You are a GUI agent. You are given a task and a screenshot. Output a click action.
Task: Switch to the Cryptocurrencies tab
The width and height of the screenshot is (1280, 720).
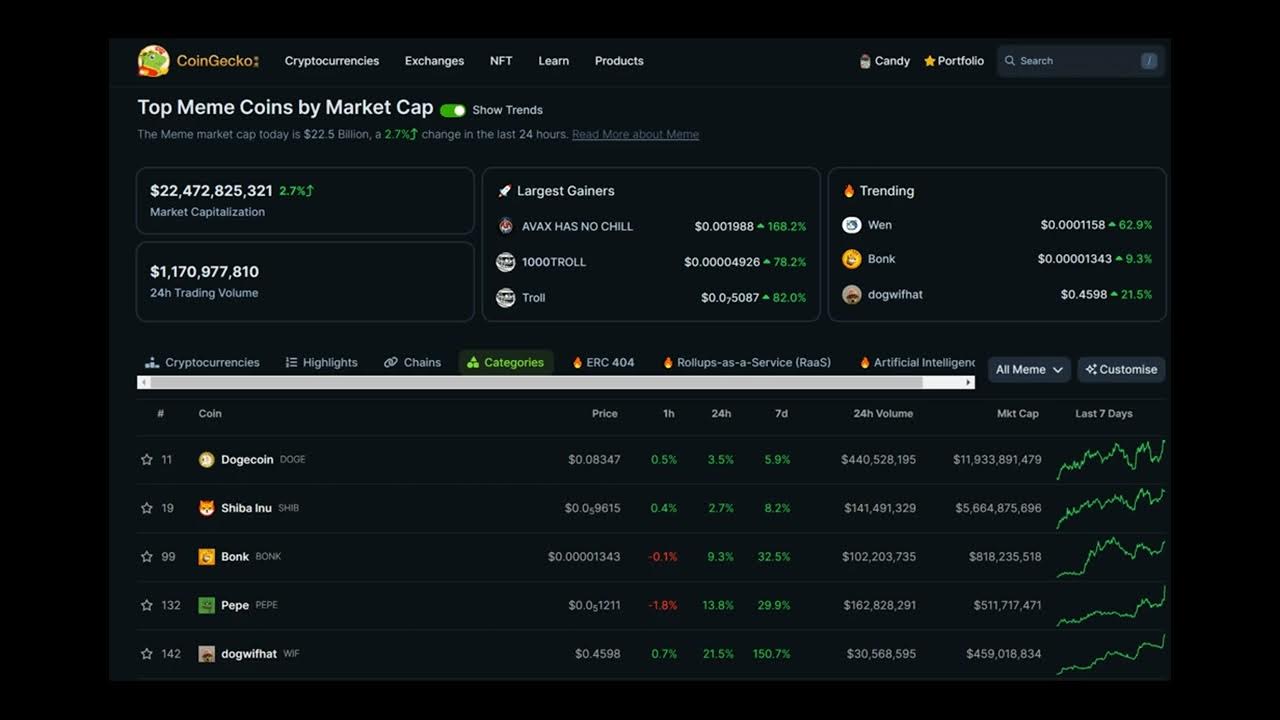(202, 363)
